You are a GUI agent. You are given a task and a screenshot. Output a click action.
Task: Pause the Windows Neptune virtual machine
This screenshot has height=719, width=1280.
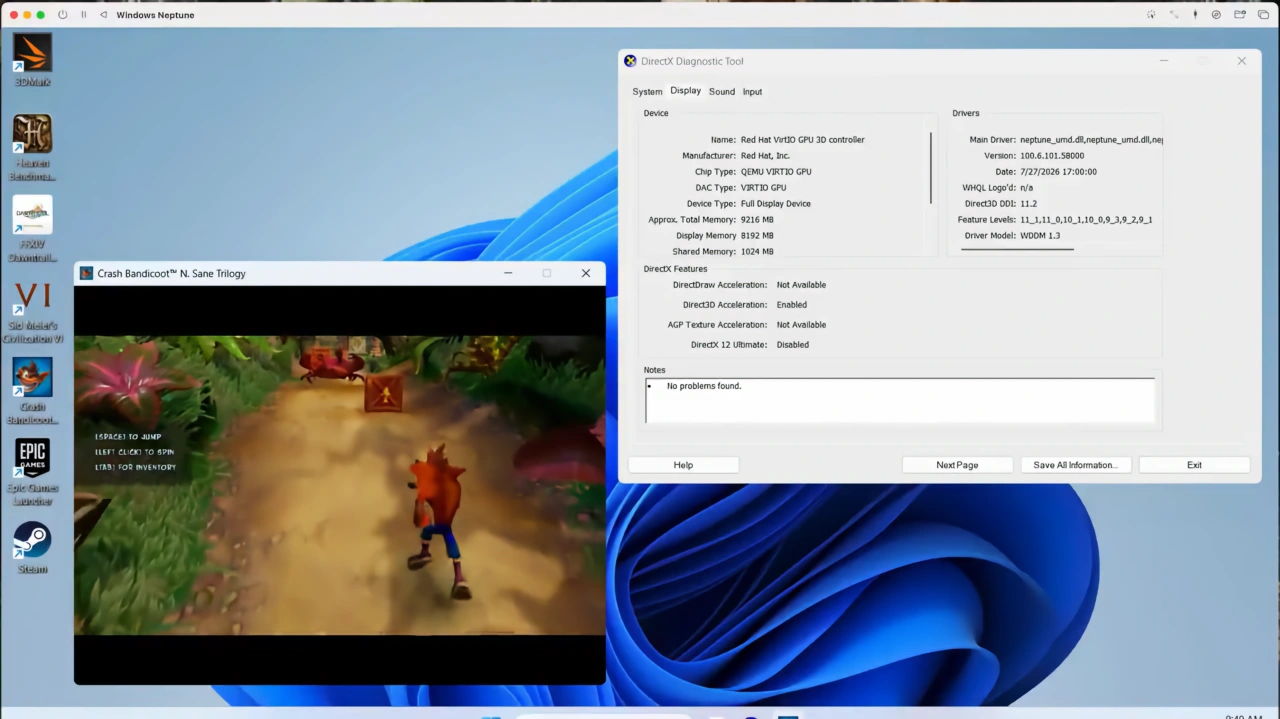point(83,15)
